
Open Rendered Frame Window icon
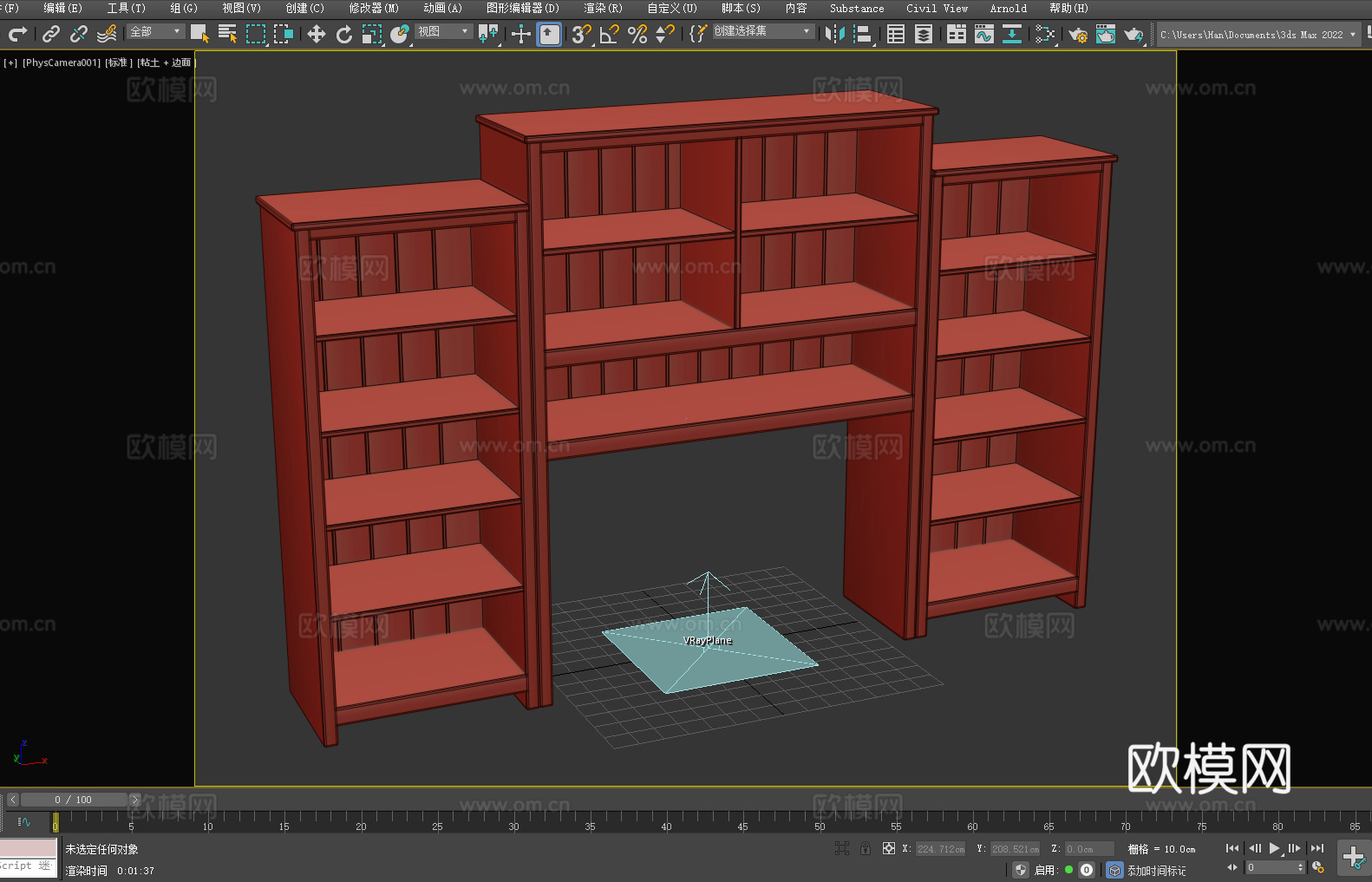[1106, 34]
